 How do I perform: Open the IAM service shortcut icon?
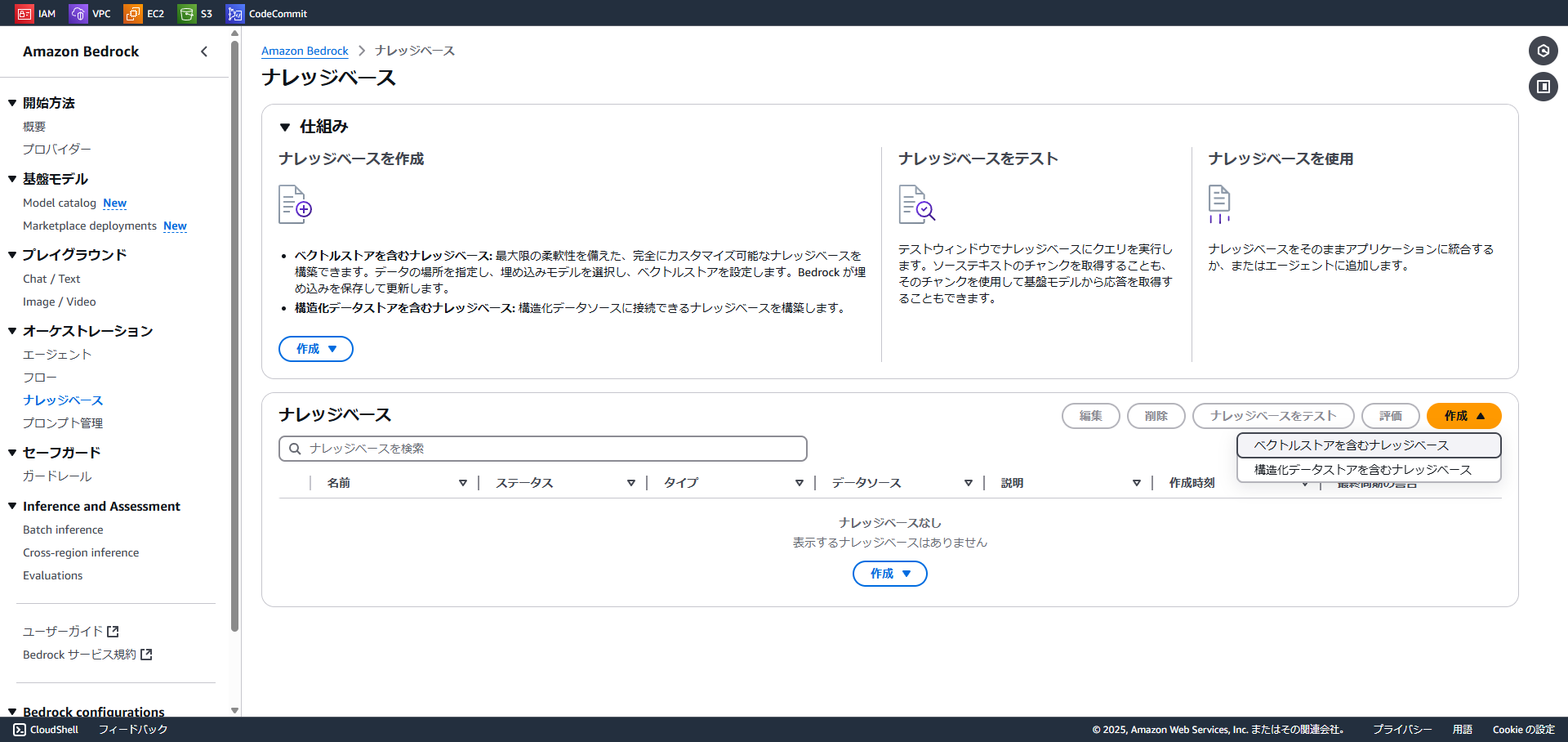24,13
